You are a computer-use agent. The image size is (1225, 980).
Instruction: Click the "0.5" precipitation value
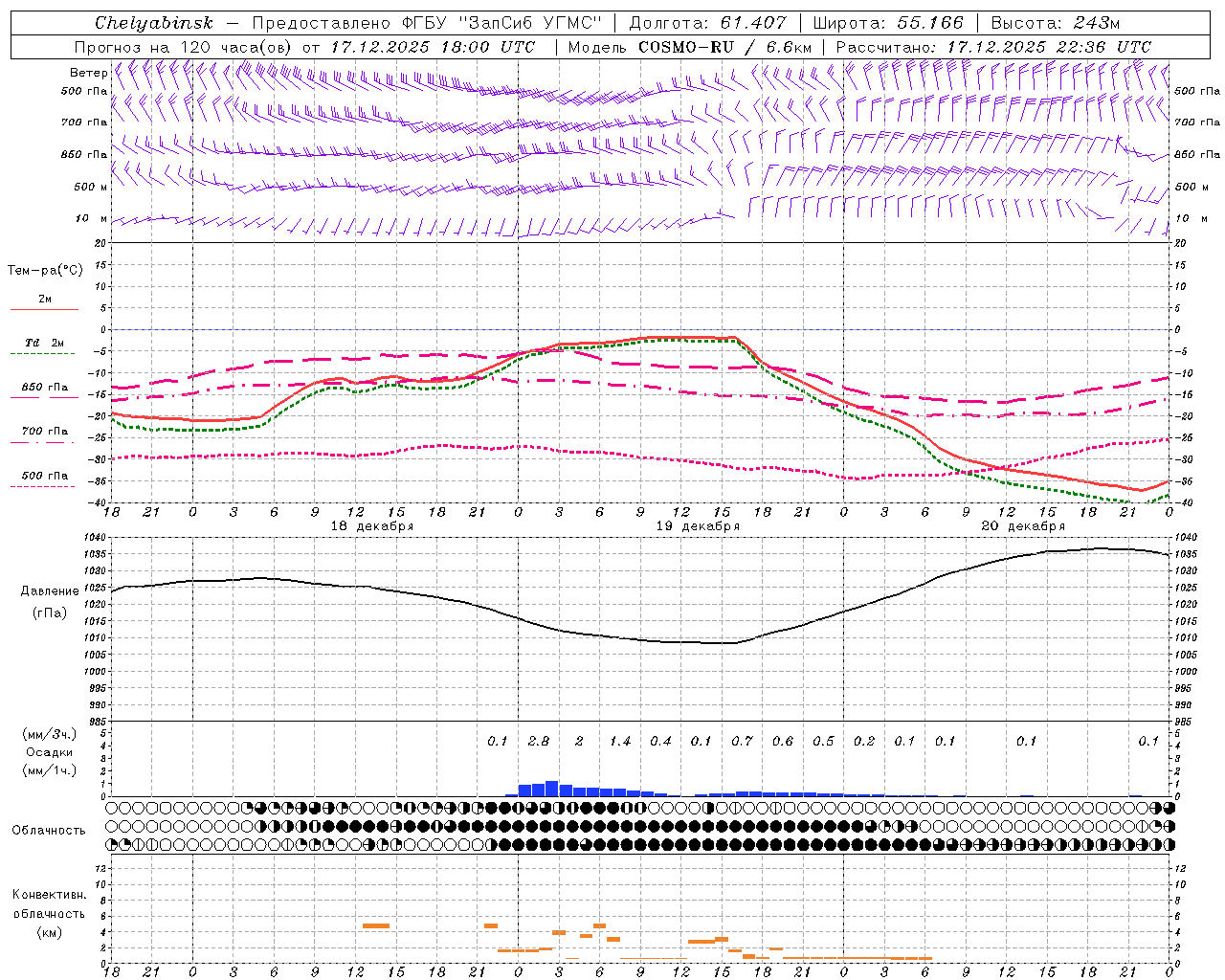click(823, 741)
